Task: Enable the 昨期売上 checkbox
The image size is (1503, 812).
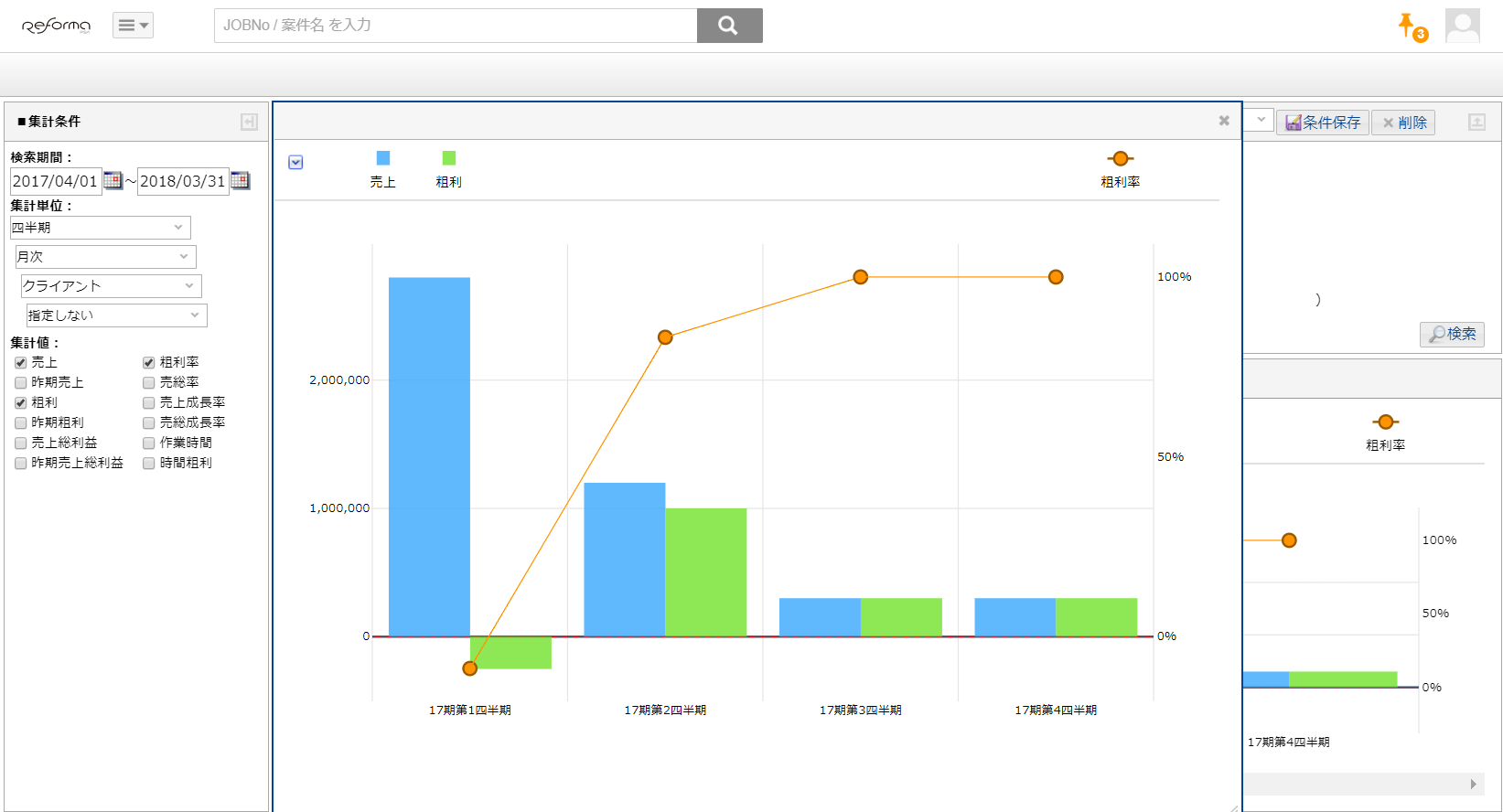Action: point(21,383)
